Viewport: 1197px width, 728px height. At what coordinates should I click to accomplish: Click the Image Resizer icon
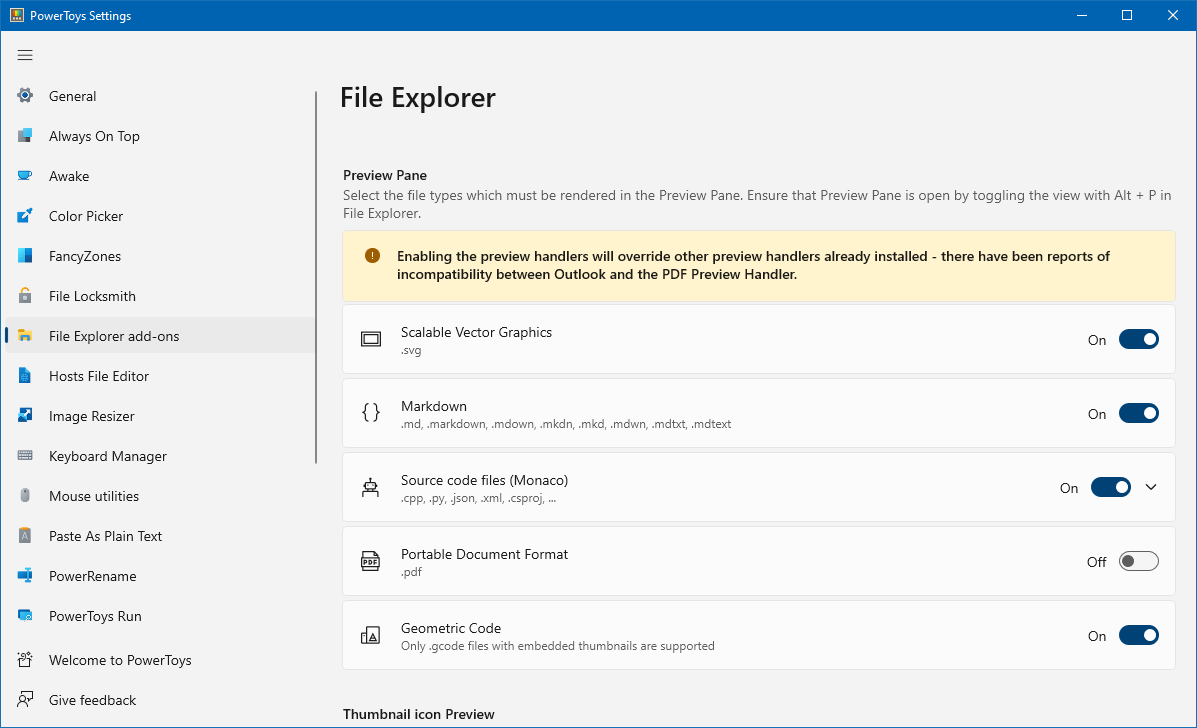25,416
